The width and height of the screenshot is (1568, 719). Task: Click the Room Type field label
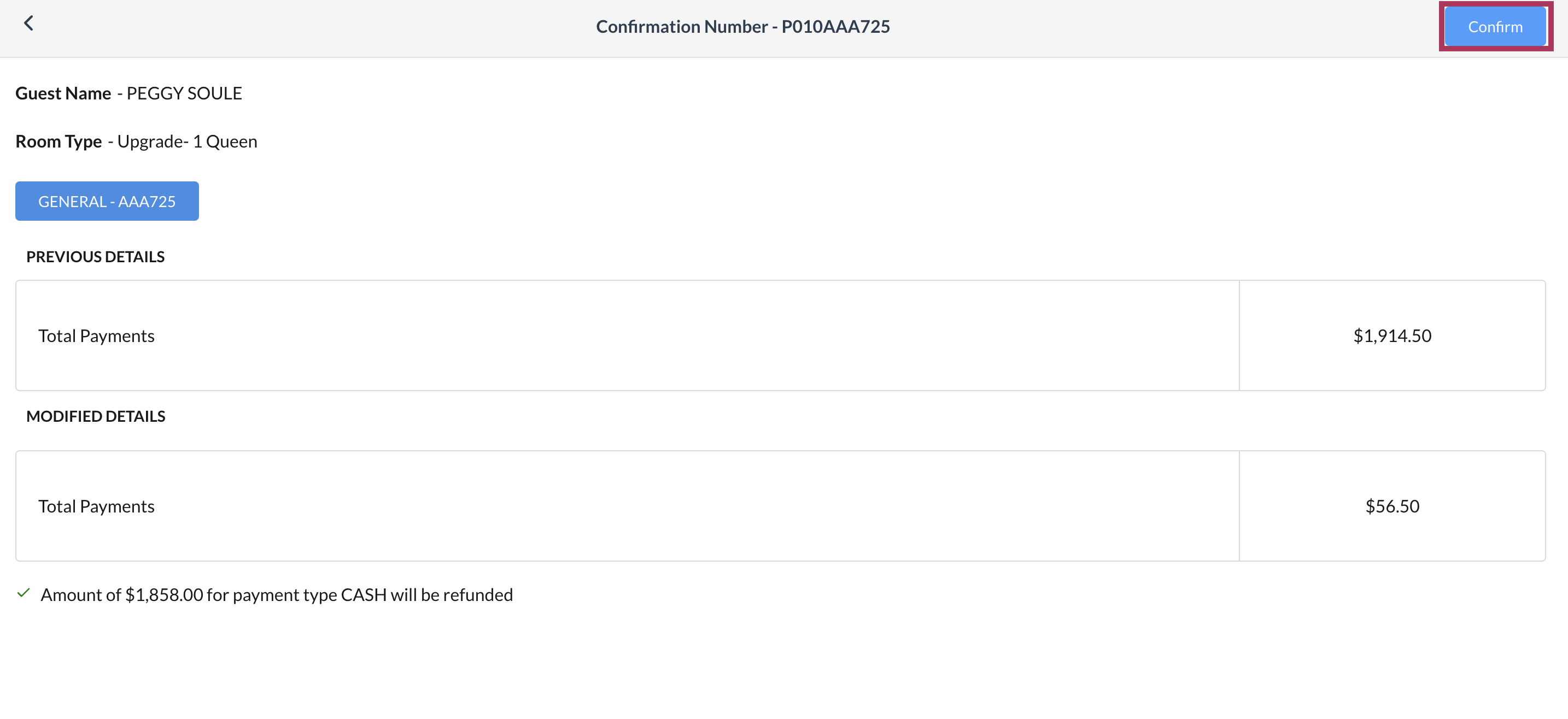click(58, 141)
